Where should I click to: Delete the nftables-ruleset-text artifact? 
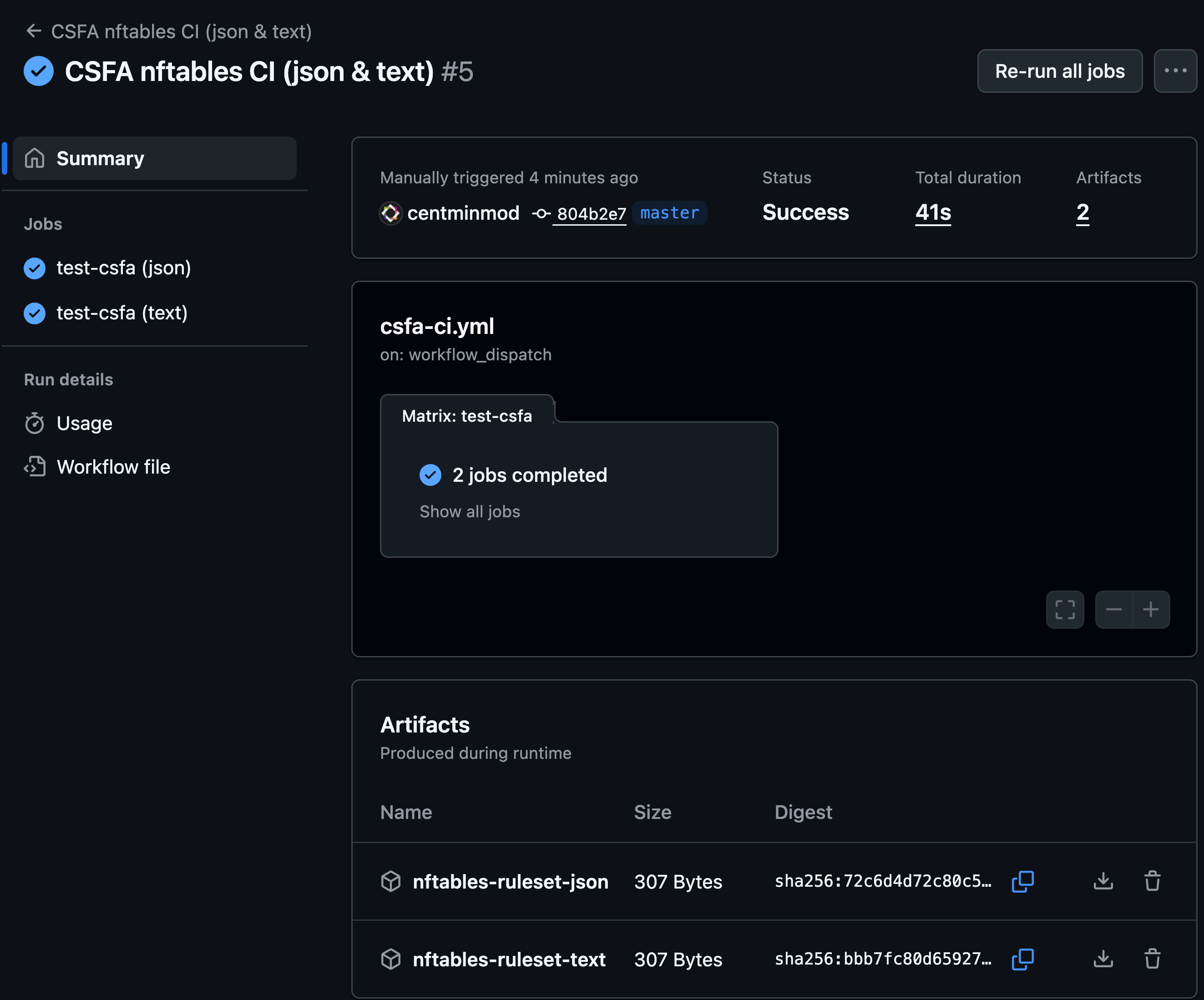1153,960
